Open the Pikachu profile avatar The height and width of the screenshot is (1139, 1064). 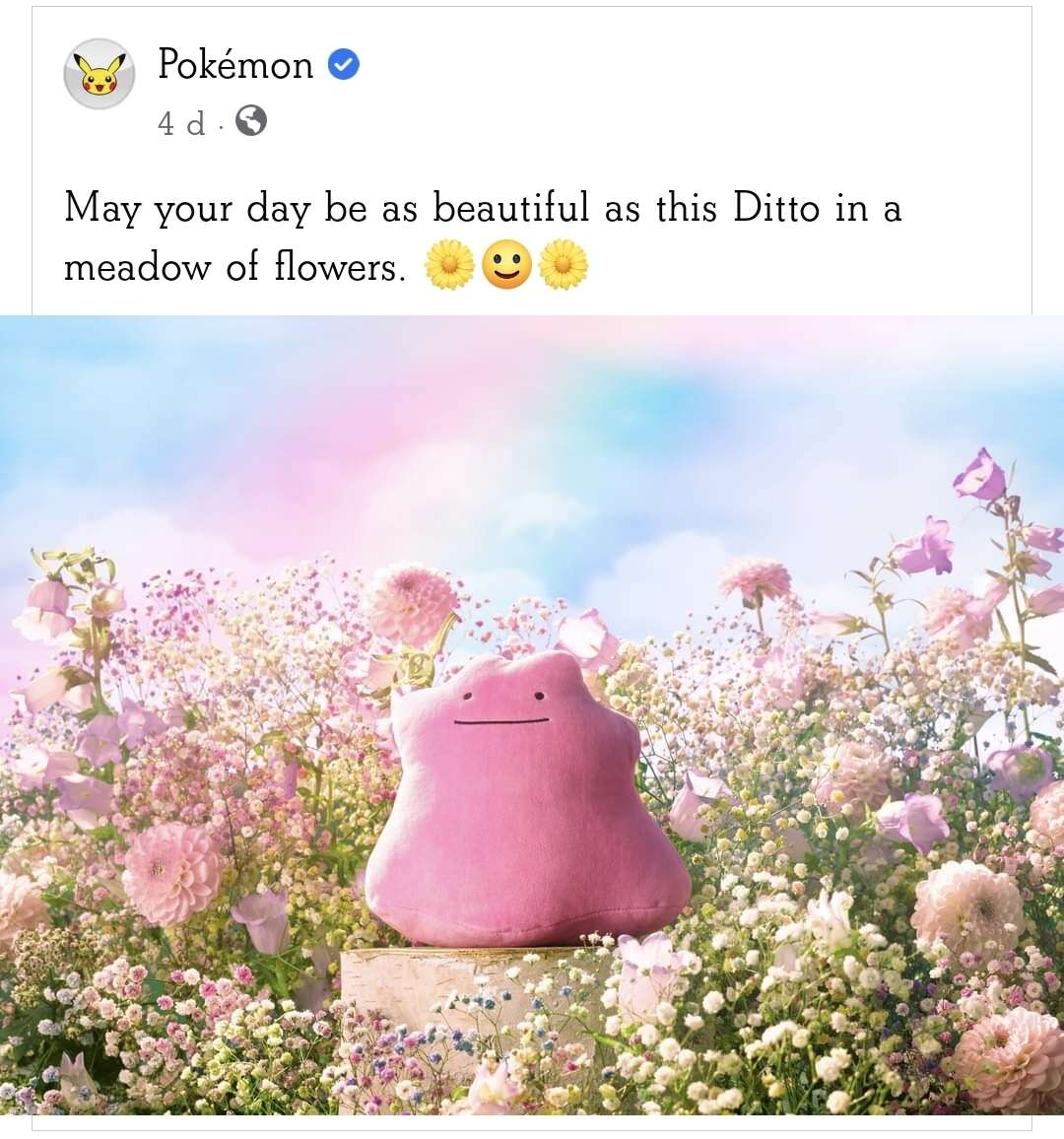pos(100,74)
